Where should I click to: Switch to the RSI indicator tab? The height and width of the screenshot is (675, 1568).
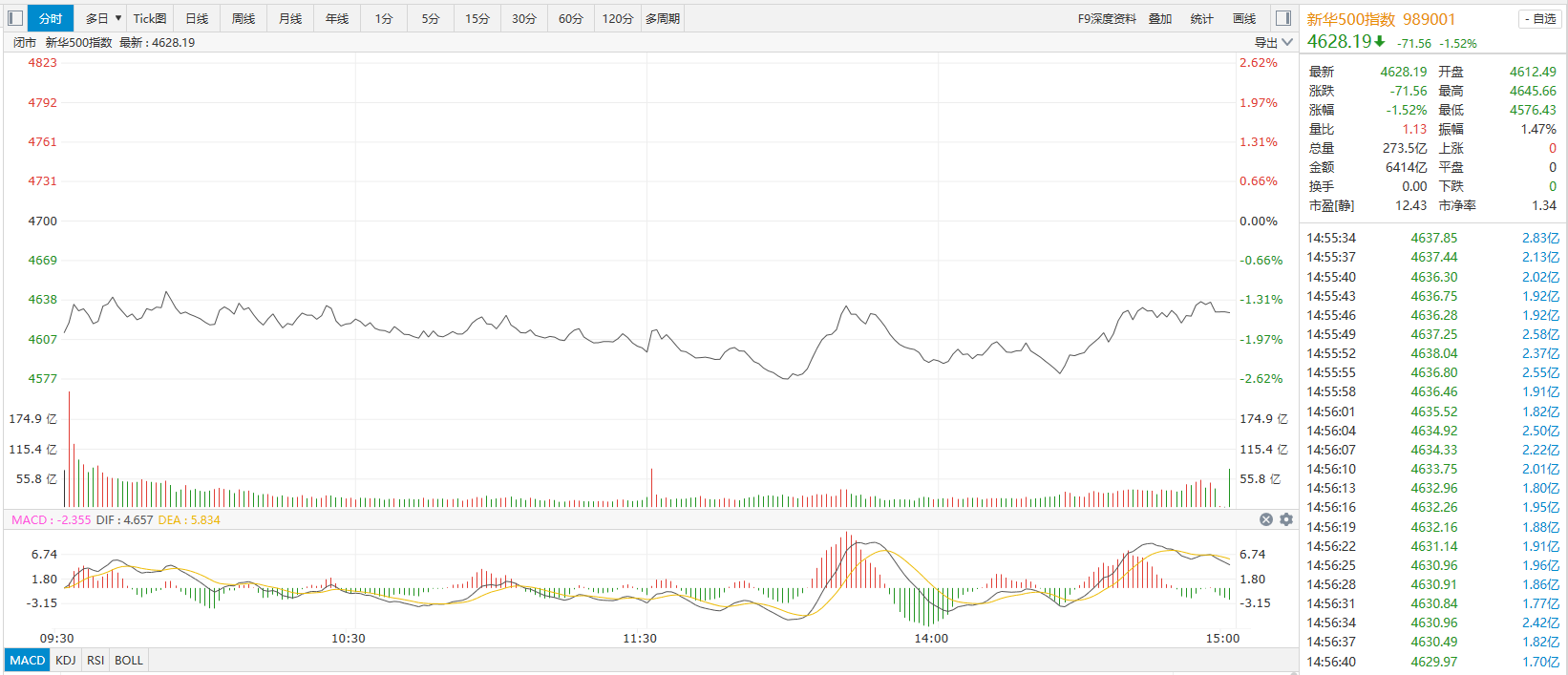[x=95, y=660]
